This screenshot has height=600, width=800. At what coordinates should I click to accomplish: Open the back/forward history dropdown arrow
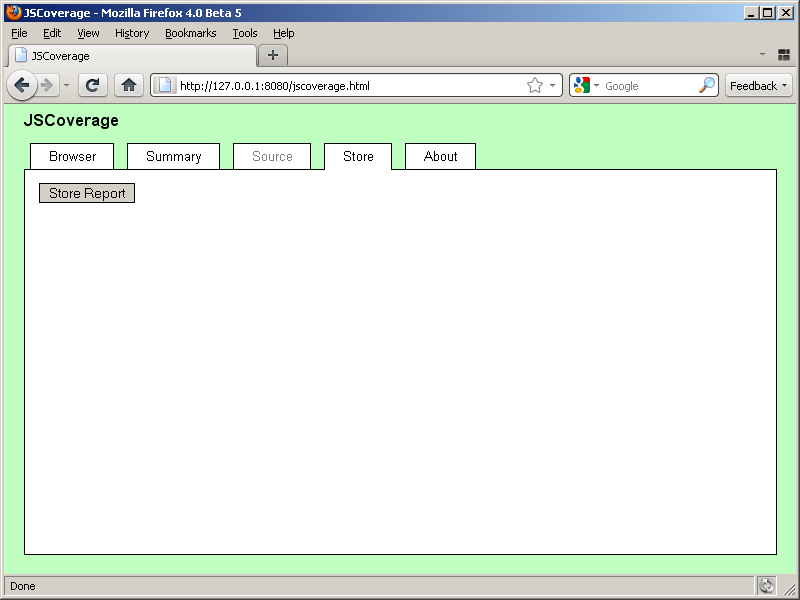click(x=66, y=86)
